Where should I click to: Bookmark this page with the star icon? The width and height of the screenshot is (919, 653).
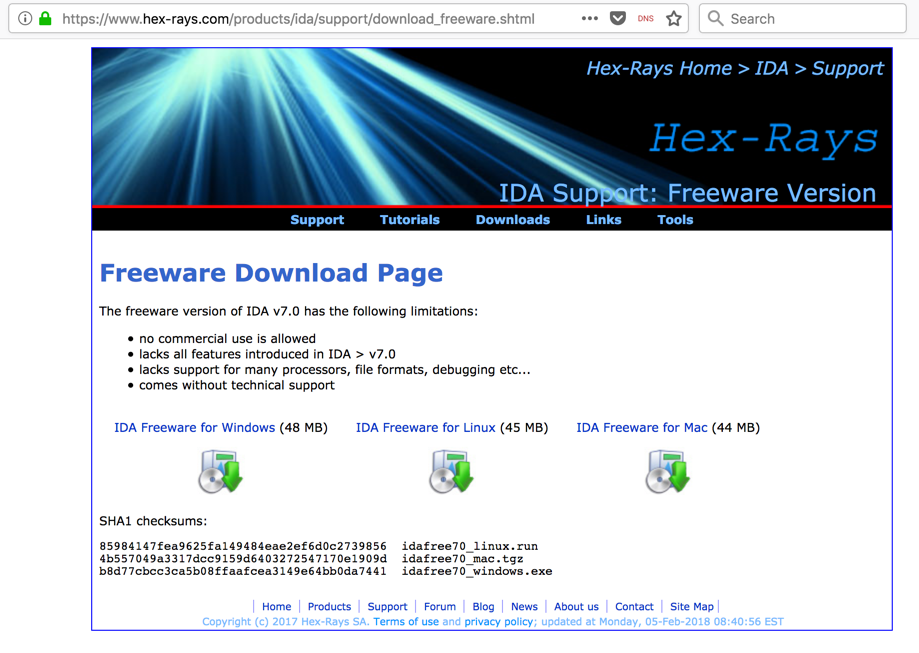pos(673,19)
